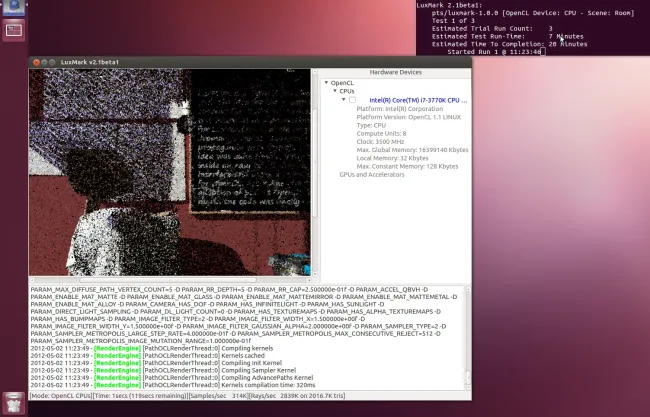Select the Platform Version OpenCL 1.1 row
This screenshot has width=650, height=417.
tap(398, 117)
